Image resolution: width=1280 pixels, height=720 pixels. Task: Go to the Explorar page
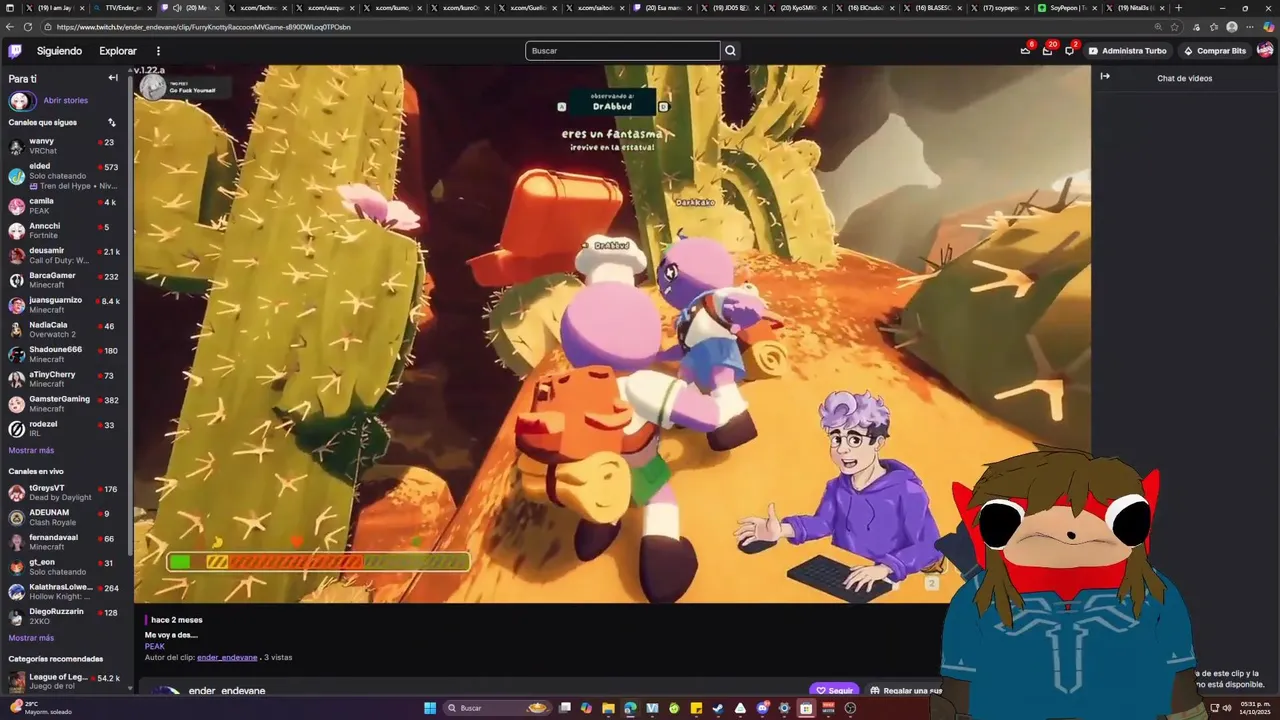[x=118, y=51]
